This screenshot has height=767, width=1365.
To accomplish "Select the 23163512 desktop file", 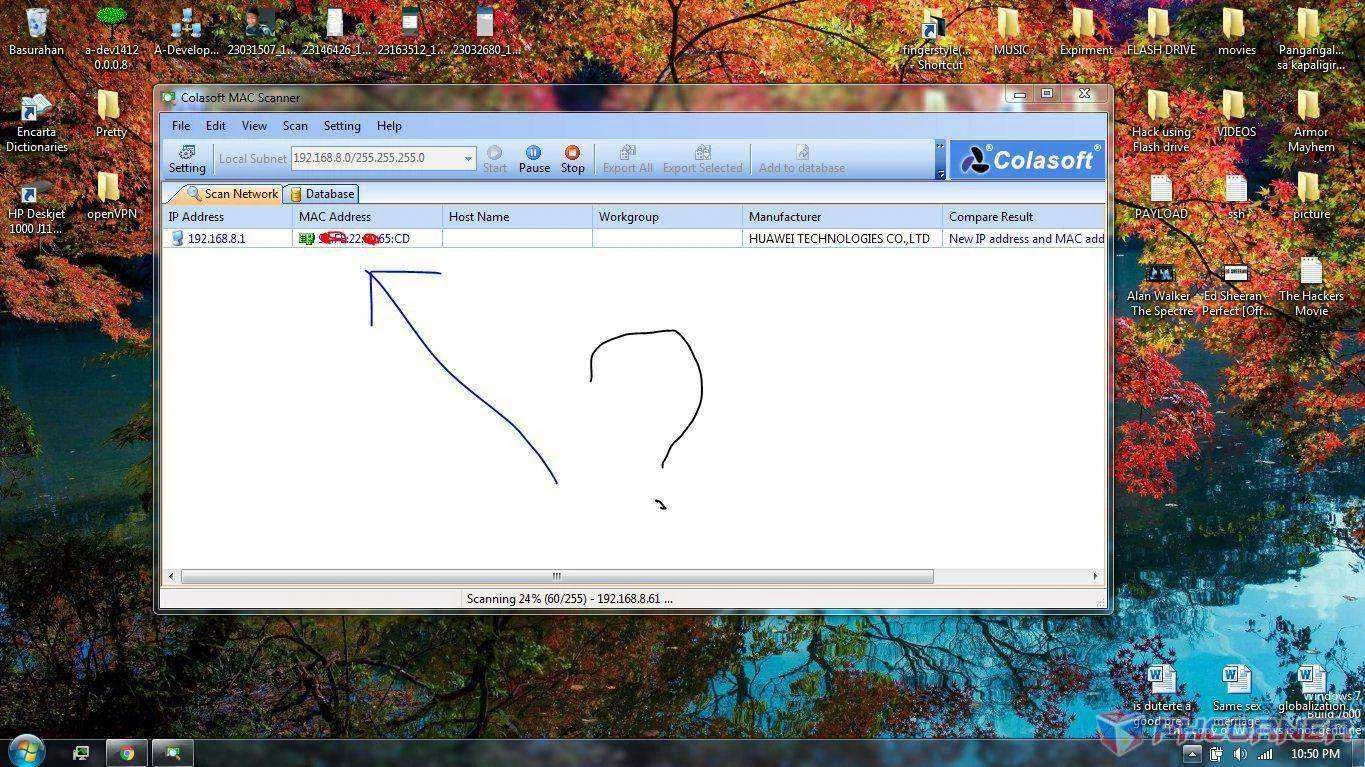I will pyautogui.click(x=410, y=32).
